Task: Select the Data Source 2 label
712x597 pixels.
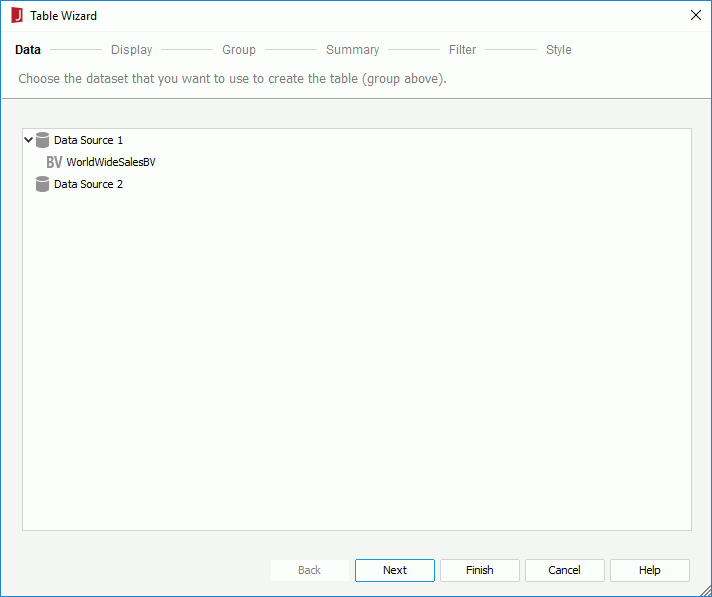Action: point(89,184)
